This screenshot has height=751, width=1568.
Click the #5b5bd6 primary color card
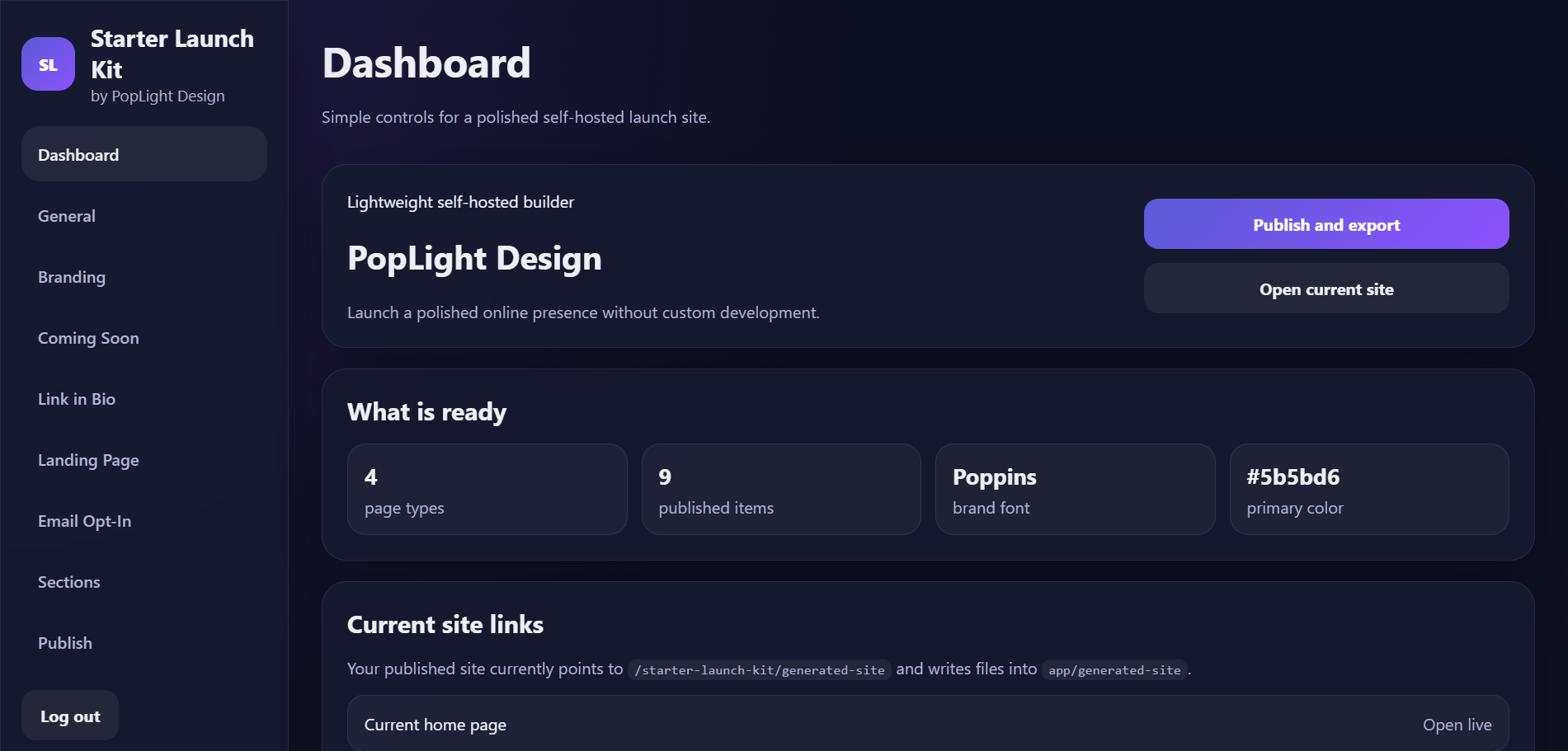click(1368, 490)
